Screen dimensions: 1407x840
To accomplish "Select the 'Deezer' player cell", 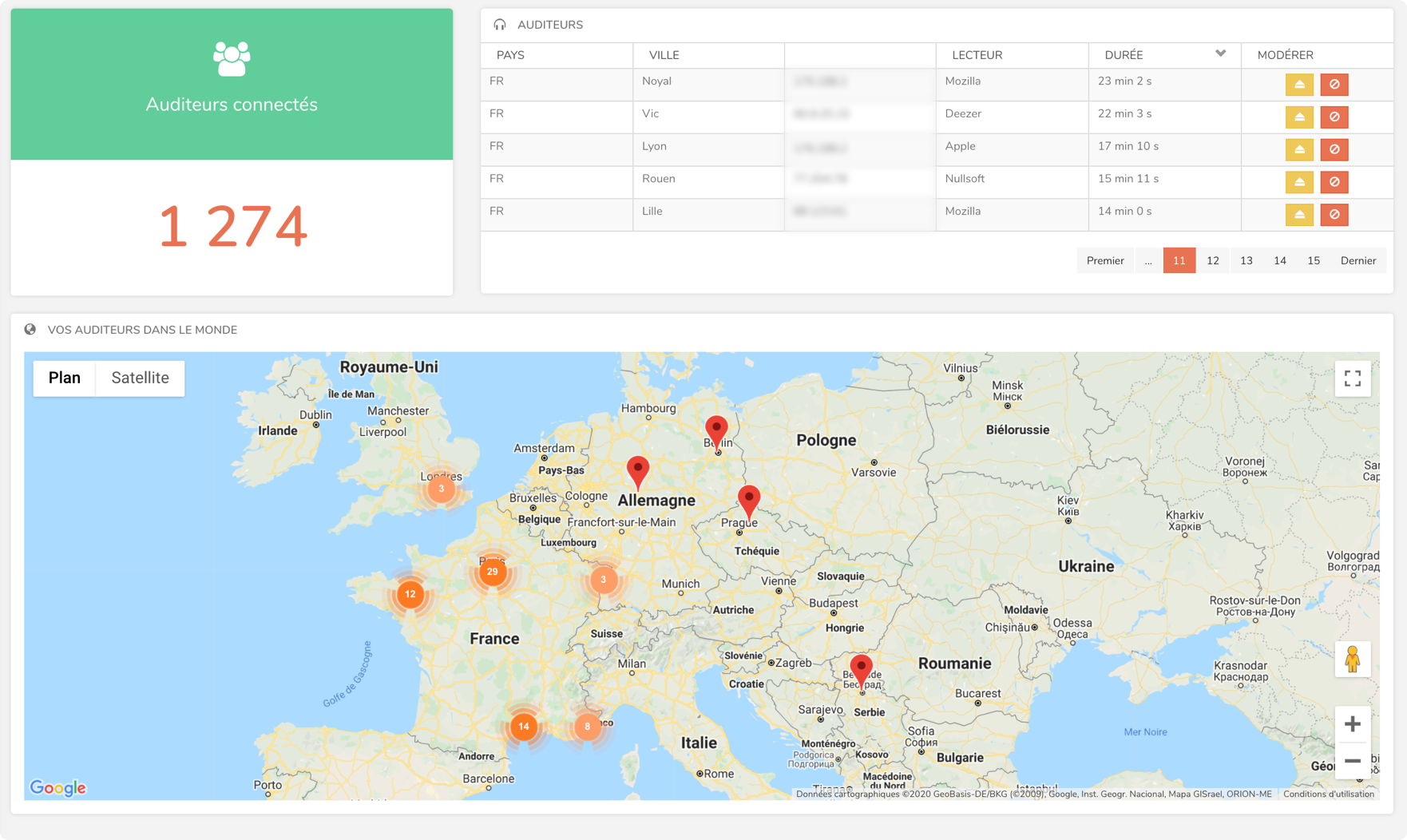I will tap(1013, 117).
